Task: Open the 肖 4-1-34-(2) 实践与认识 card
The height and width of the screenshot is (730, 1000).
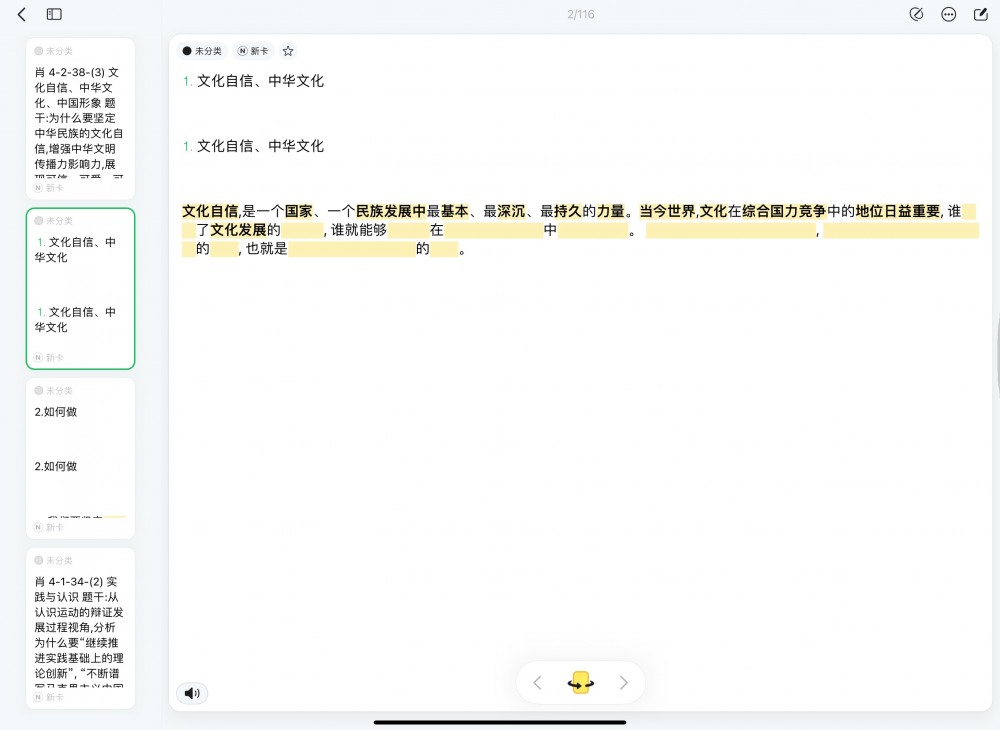Action: (x=80, y=628)
